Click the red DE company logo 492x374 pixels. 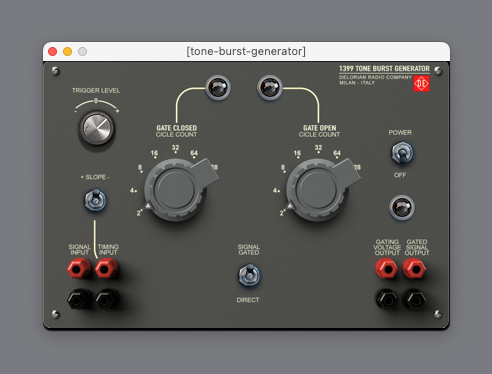[x=421, y=83]
